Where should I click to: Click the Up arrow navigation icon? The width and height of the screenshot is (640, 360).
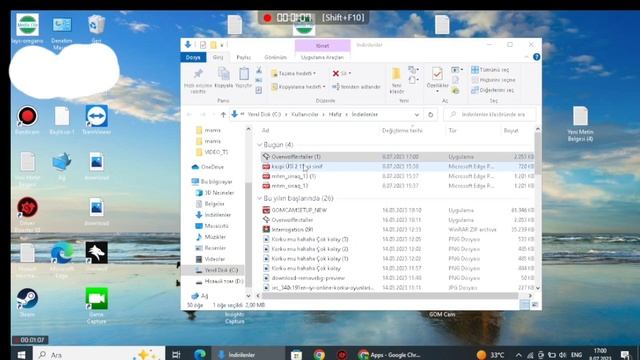[223, 115]
